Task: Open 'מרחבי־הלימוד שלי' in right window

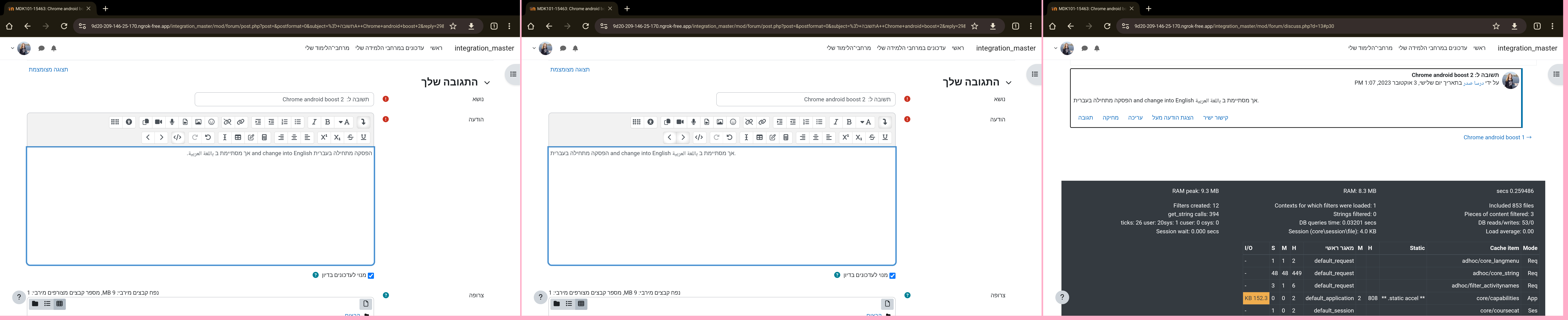Action: [1370, 48]
